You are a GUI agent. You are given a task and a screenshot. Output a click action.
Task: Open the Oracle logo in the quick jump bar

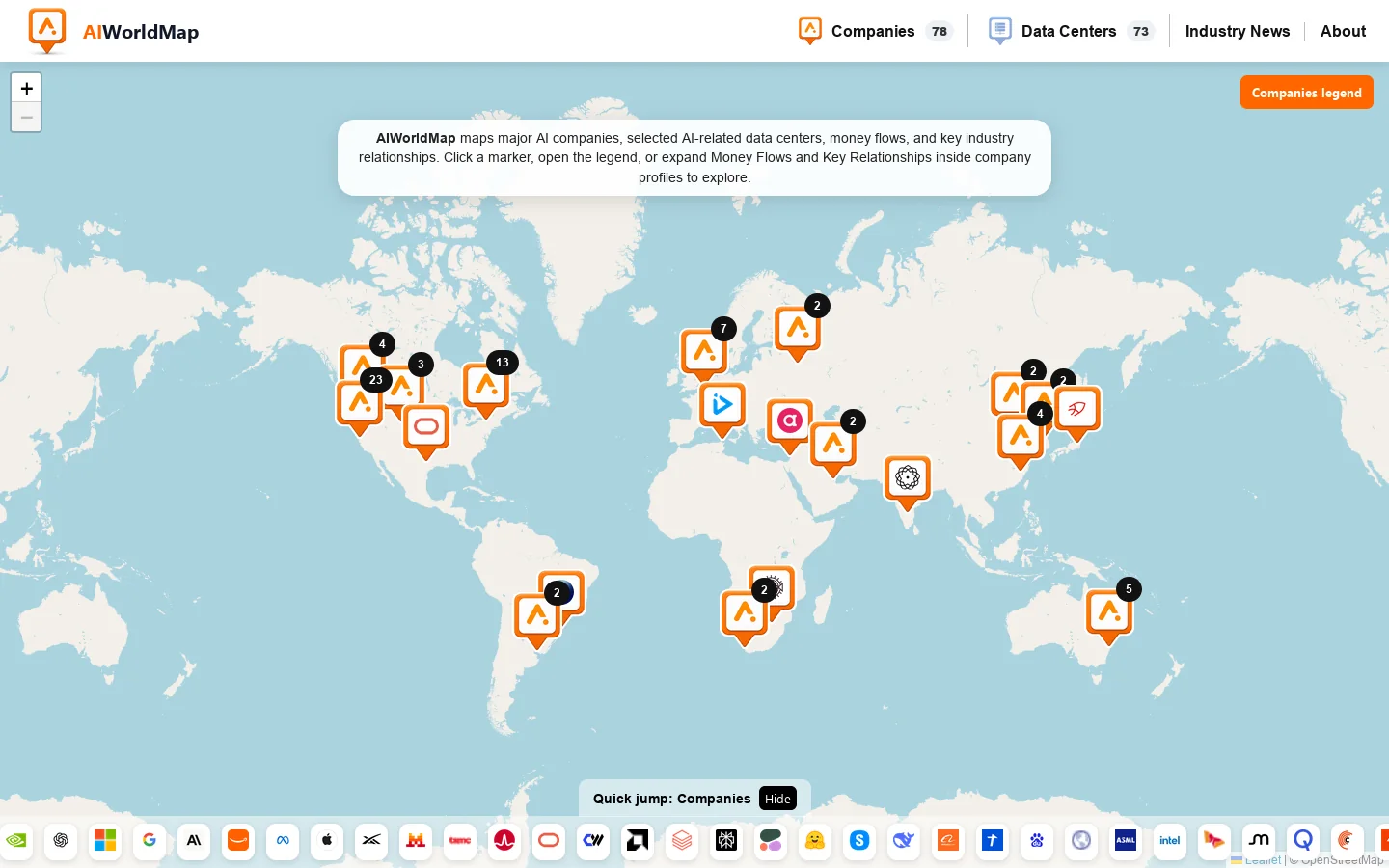coord(549,840)
